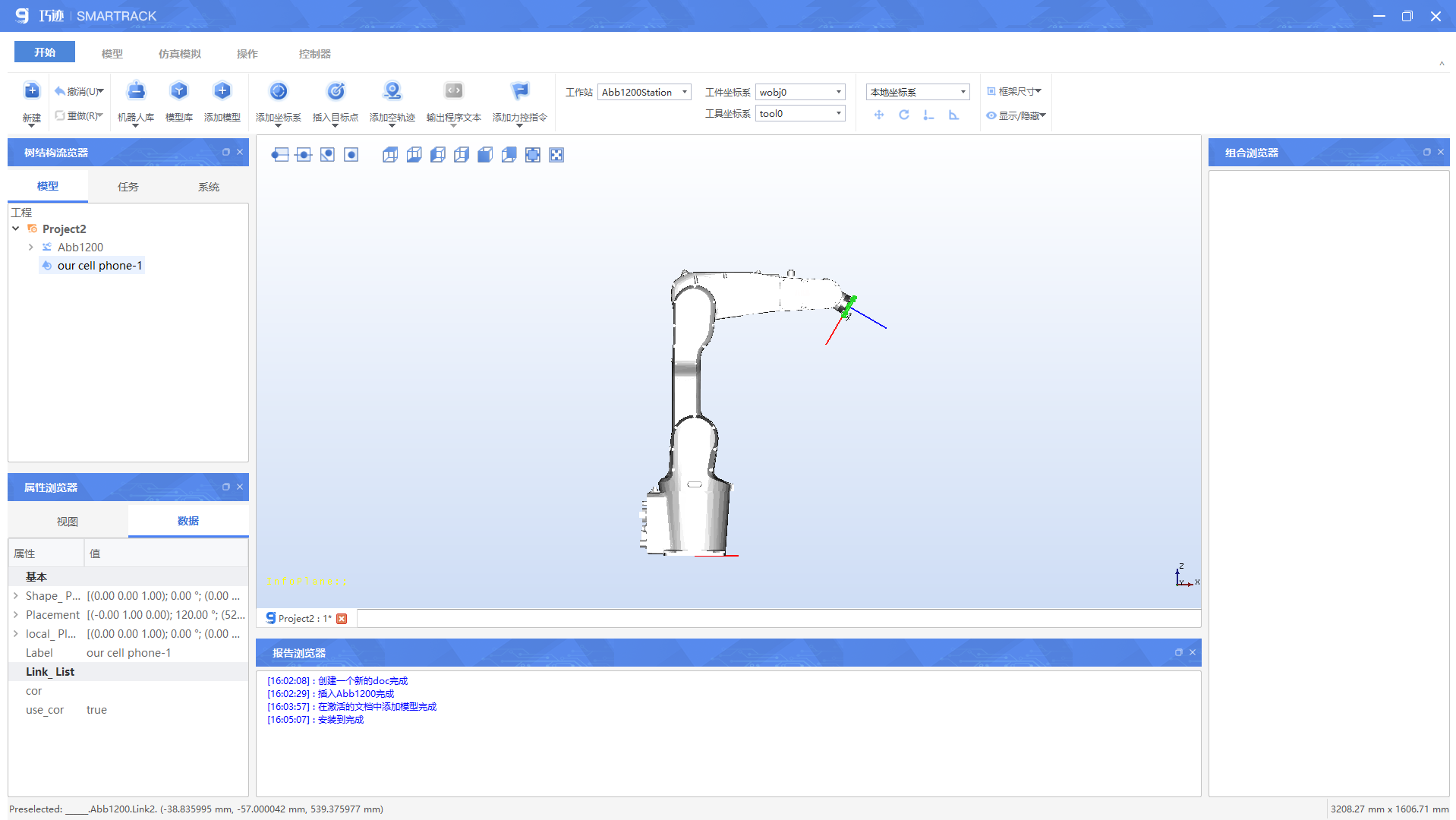Open the wobj0 workpiece coordinate dropdown
This screenshot has height=820, width=1456.
click(x=801, y=92)
